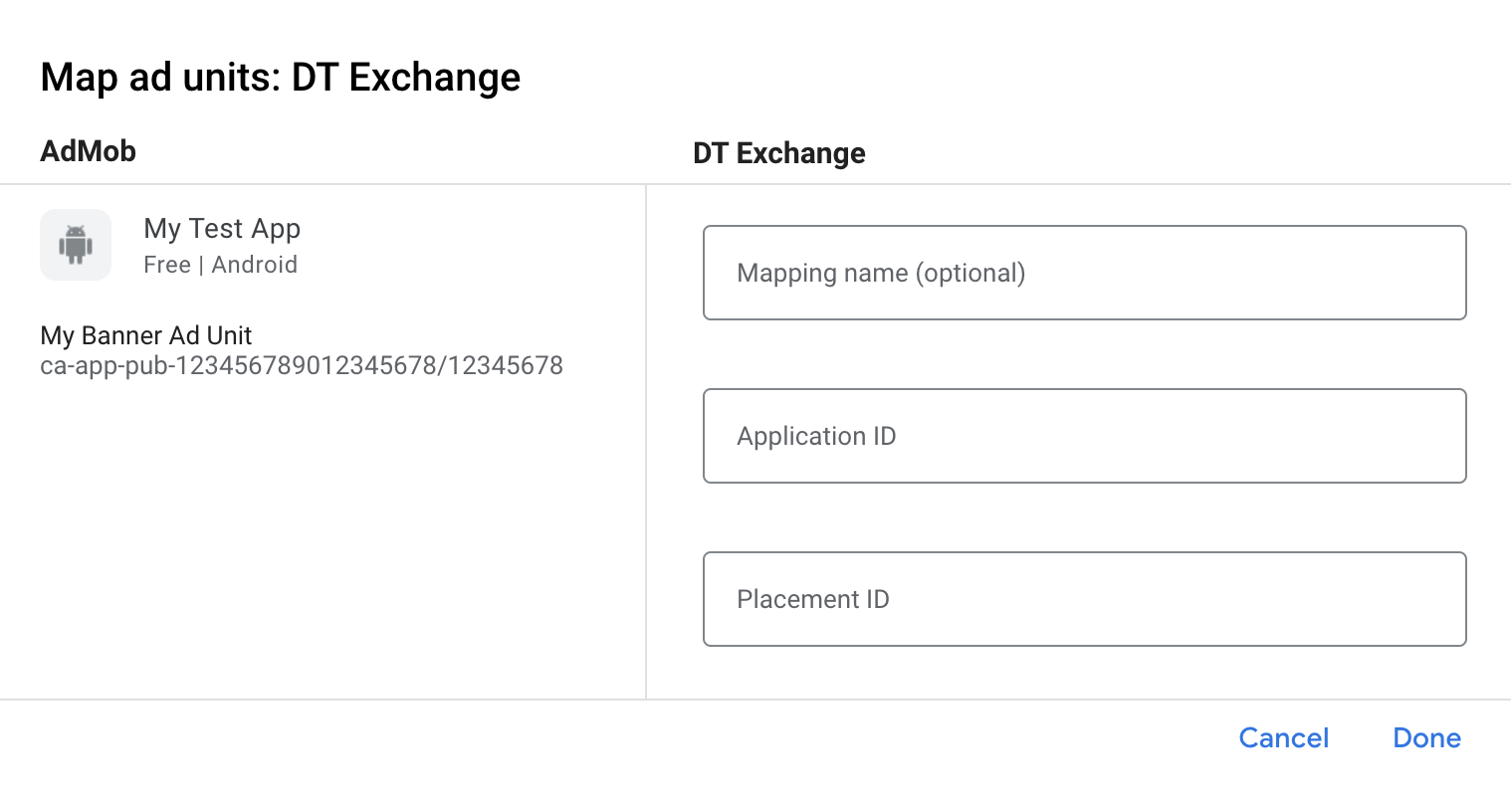
Task: Click the "Free" price label under app name
Action: coord(167,265)
